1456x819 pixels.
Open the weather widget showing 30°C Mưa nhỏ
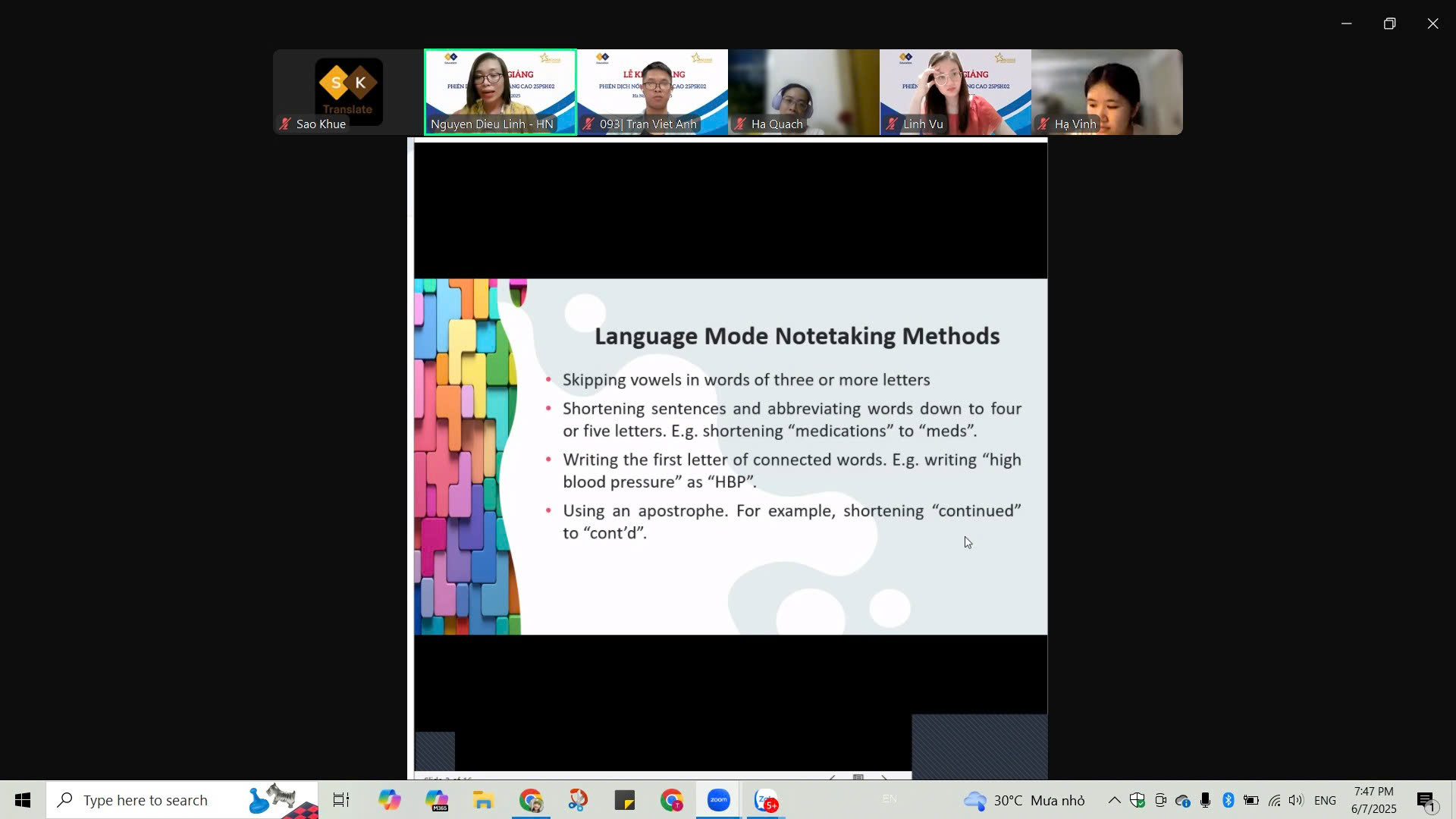(1024, 800)
